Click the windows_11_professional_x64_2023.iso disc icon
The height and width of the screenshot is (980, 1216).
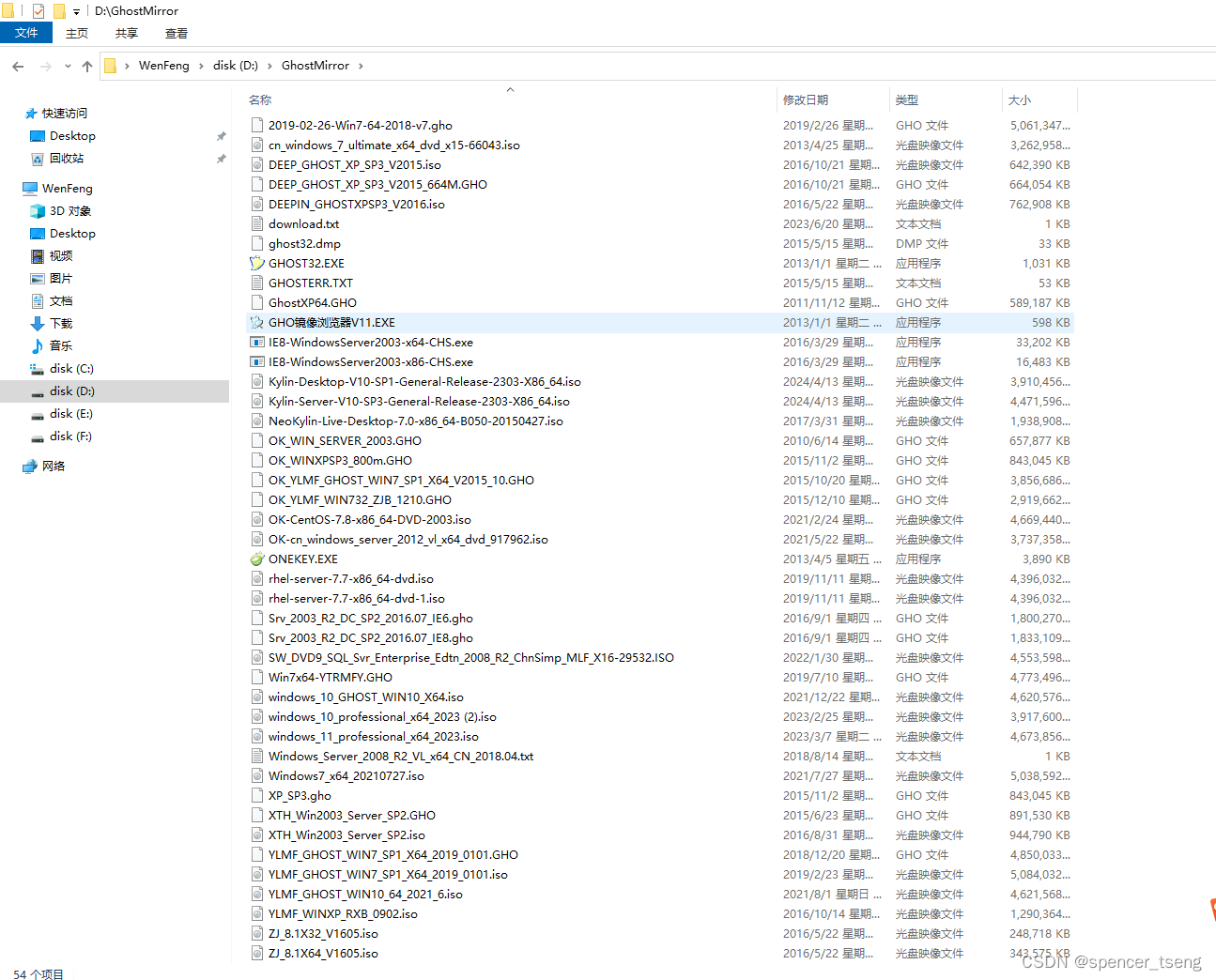click(x=257, y=737)
